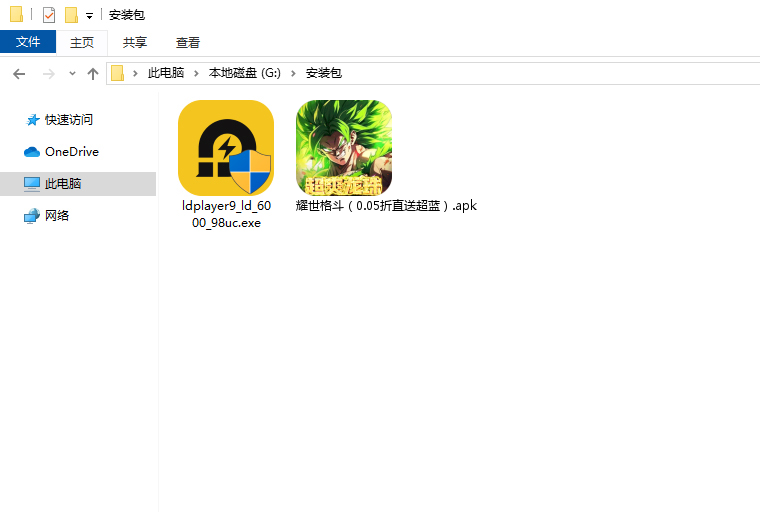Select 此电脑 in the navigation pane

click(x=62, y=184)
